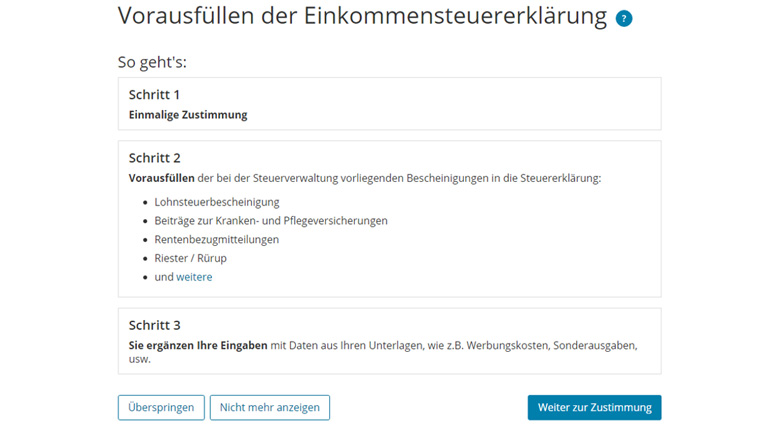Click the "Riester / Rürup" list item
This screenshot has width=768, height=432.
coord(190,258)
